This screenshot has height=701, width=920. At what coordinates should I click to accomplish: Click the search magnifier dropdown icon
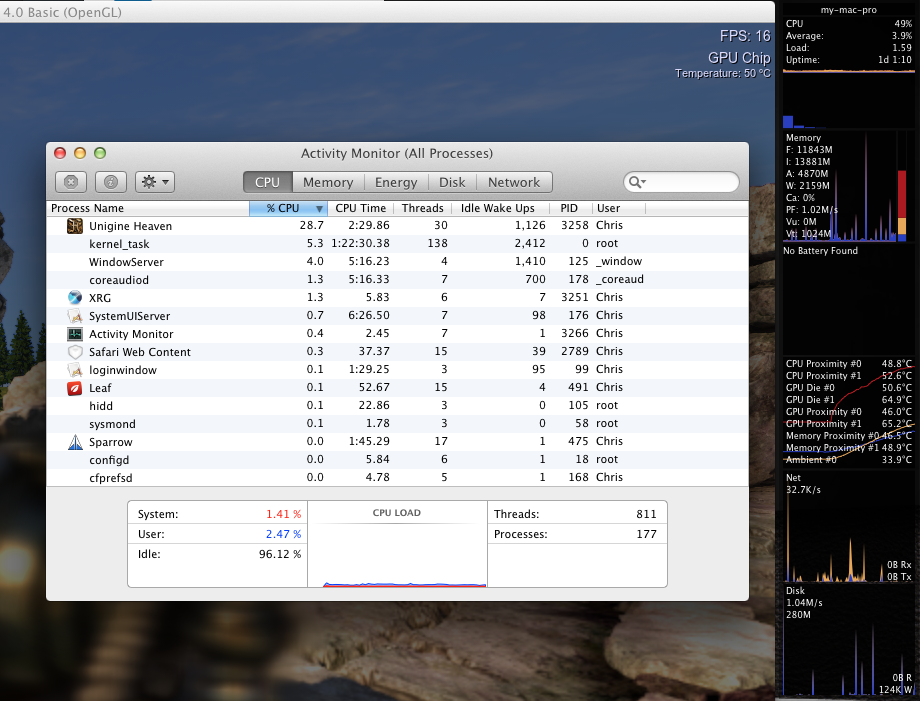637,182
